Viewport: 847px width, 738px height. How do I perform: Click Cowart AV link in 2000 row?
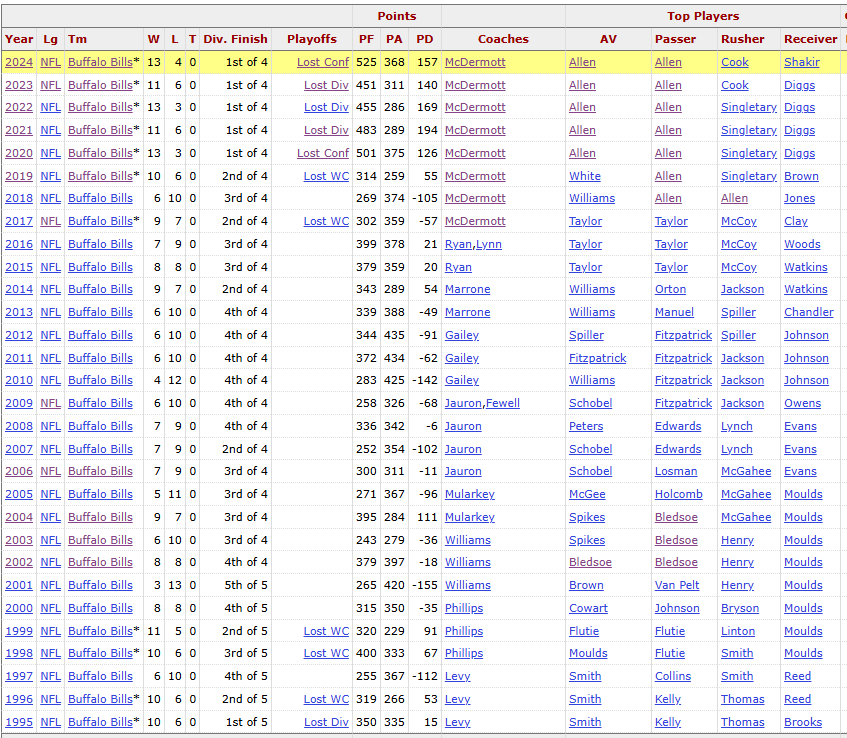(x=588, y=608)
